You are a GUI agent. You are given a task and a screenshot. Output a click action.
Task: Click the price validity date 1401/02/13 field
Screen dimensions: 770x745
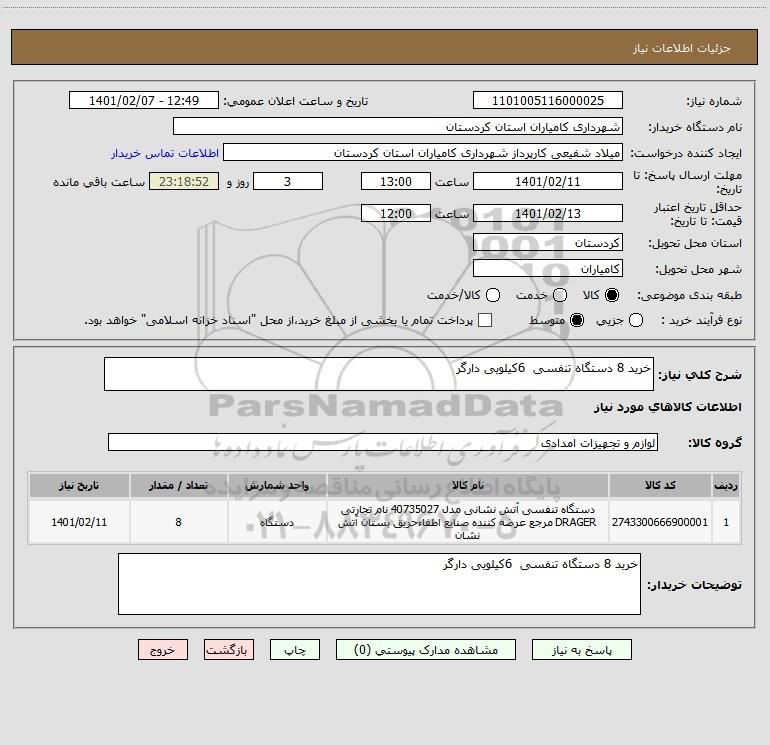pos(548,213)
